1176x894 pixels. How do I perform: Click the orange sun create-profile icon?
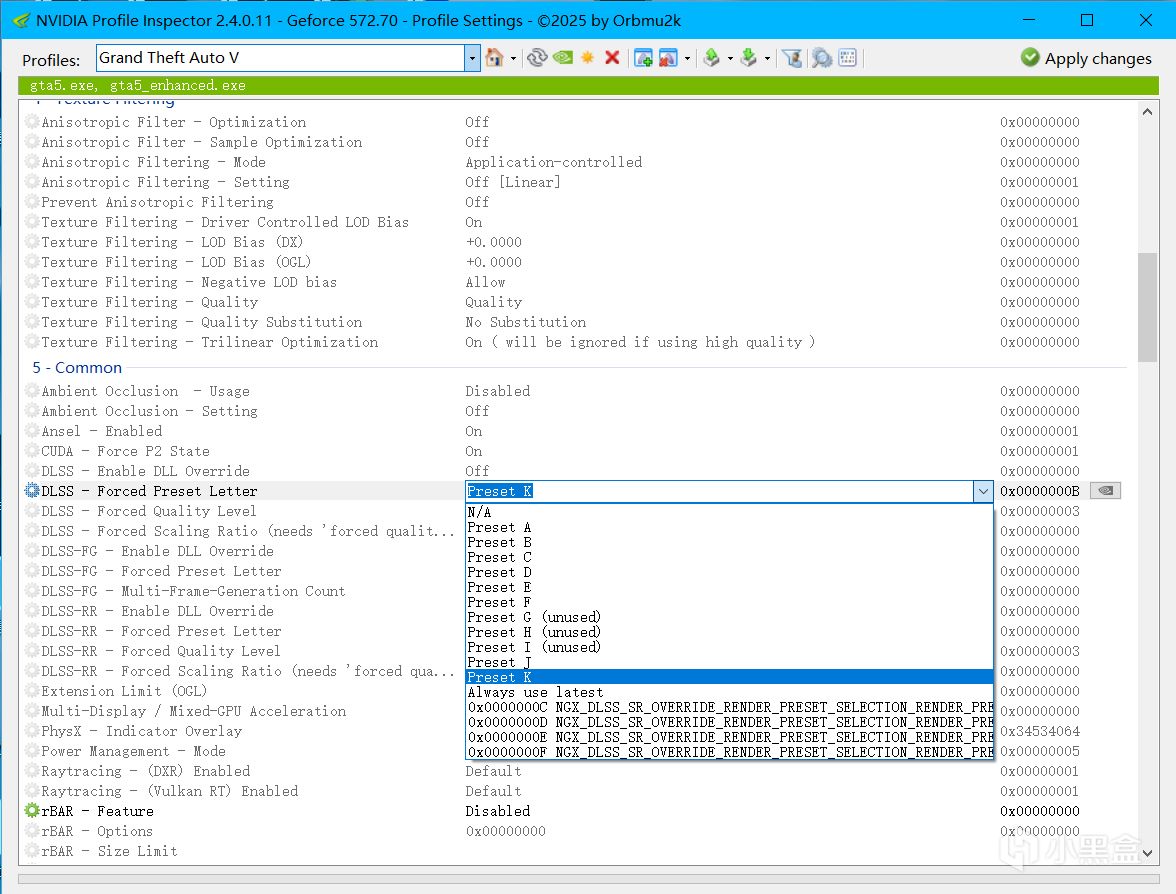point(588,59)
